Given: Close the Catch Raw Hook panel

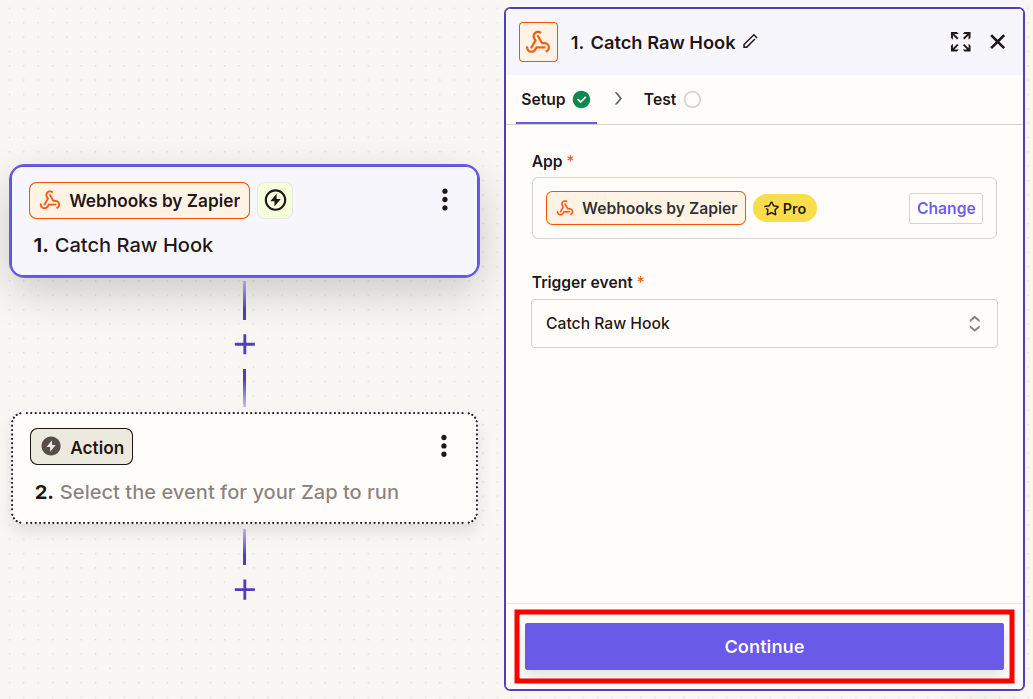Looking at the screenshot, I should 997,42.
